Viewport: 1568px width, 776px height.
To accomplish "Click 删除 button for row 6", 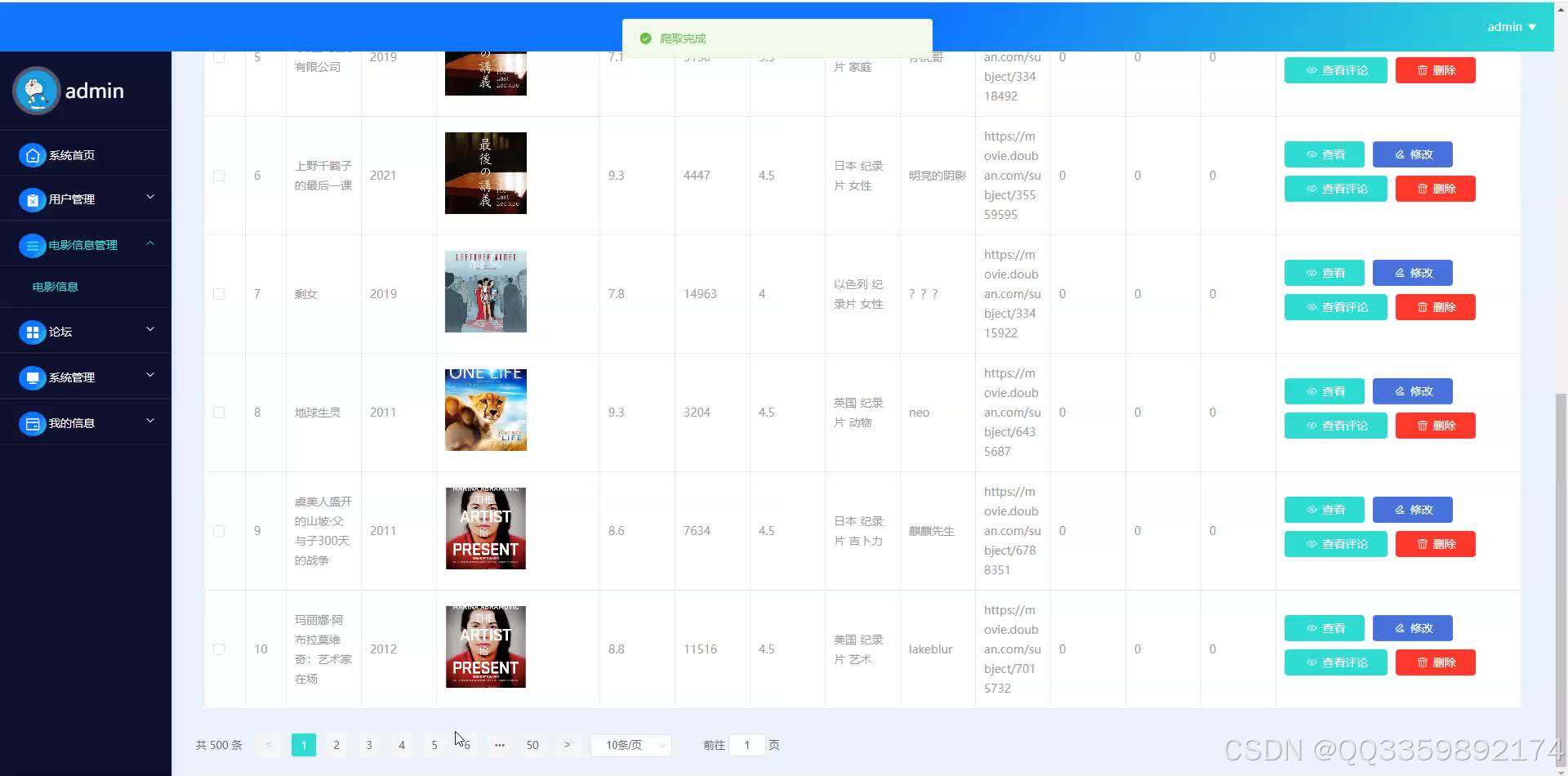I will [x=1436, y=189].
